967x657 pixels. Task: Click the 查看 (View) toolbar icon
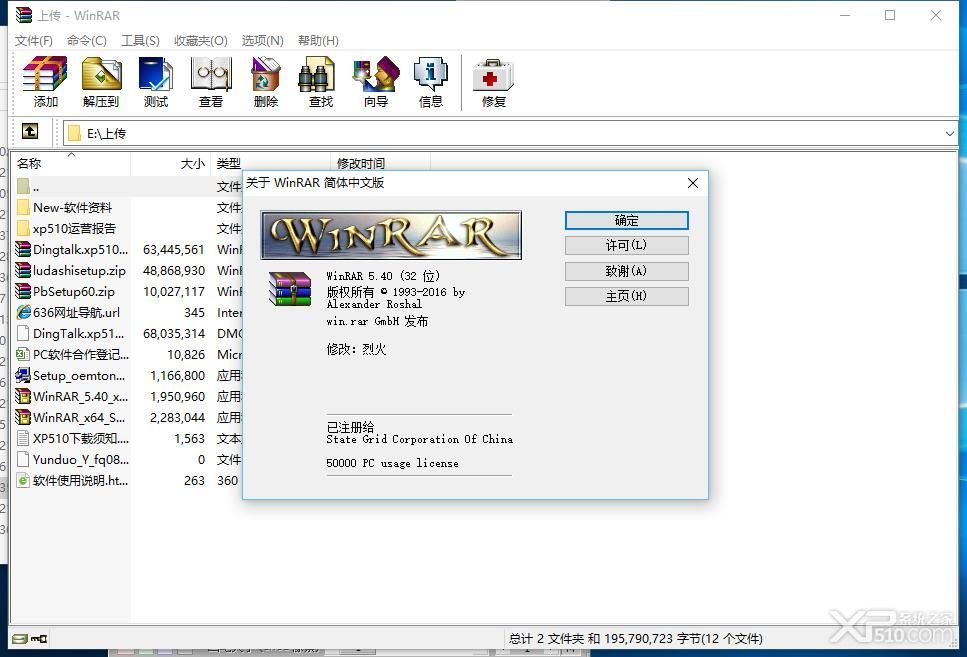pyautogui.click(x=211, y=74)
